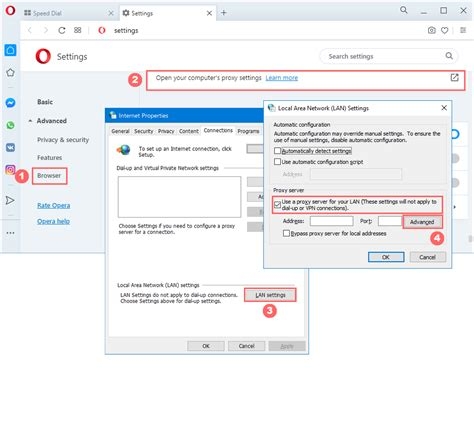
Task: Select the Programs tab in Internet Properties
Action: click(x=248, y=131)
